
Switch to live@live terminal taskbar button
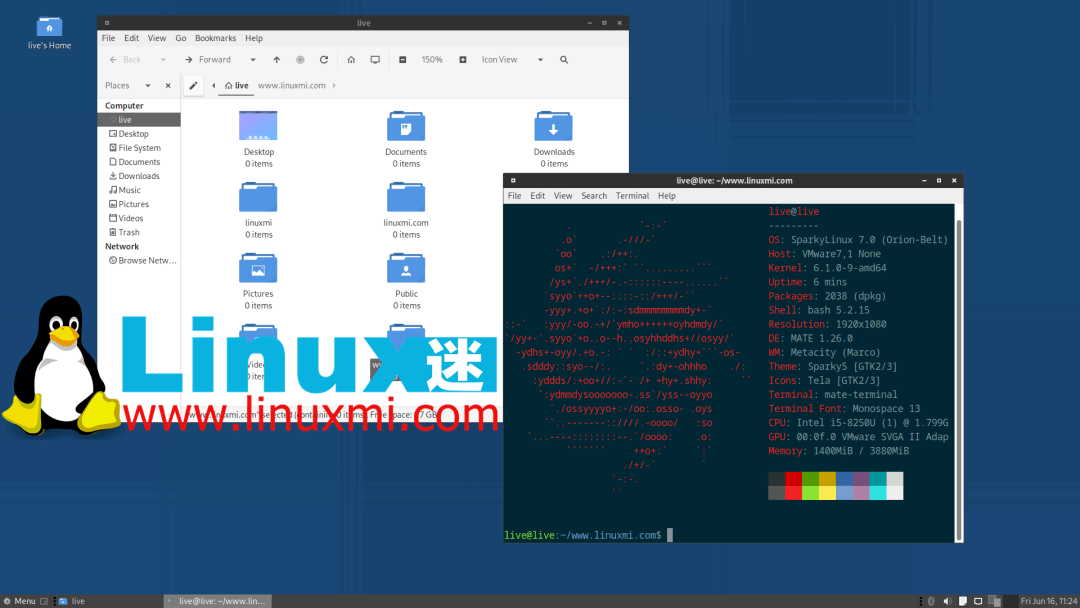click(218, 601)
